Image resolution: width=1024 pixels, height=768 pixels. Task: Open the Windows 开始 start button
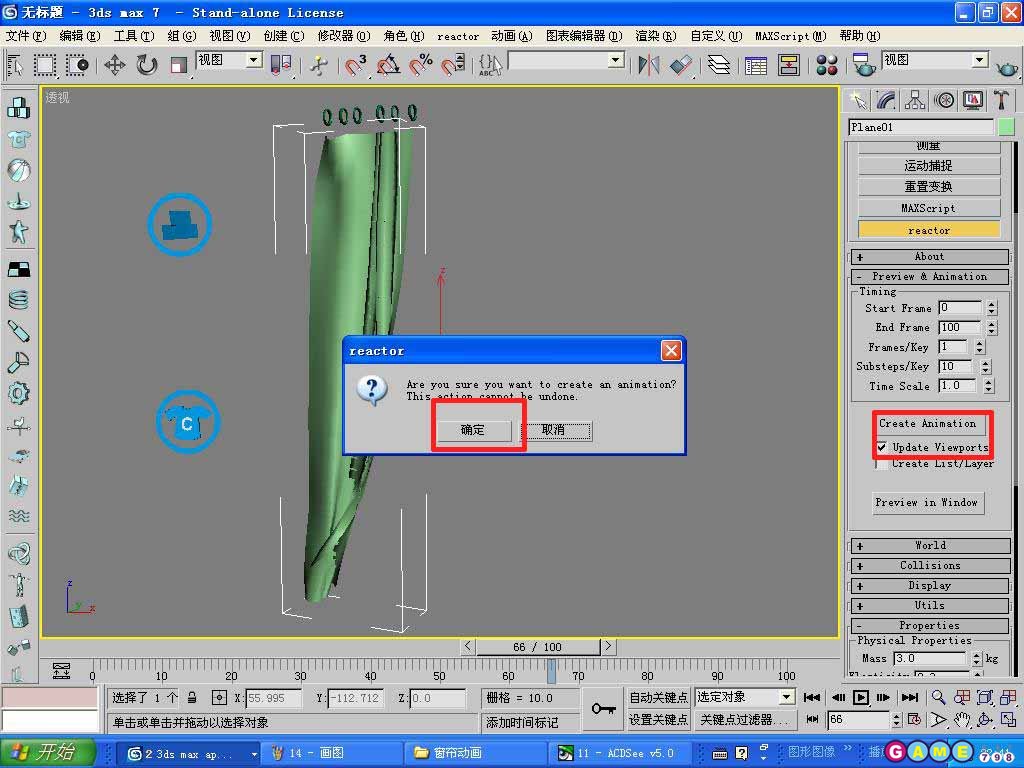pos(46,752)
